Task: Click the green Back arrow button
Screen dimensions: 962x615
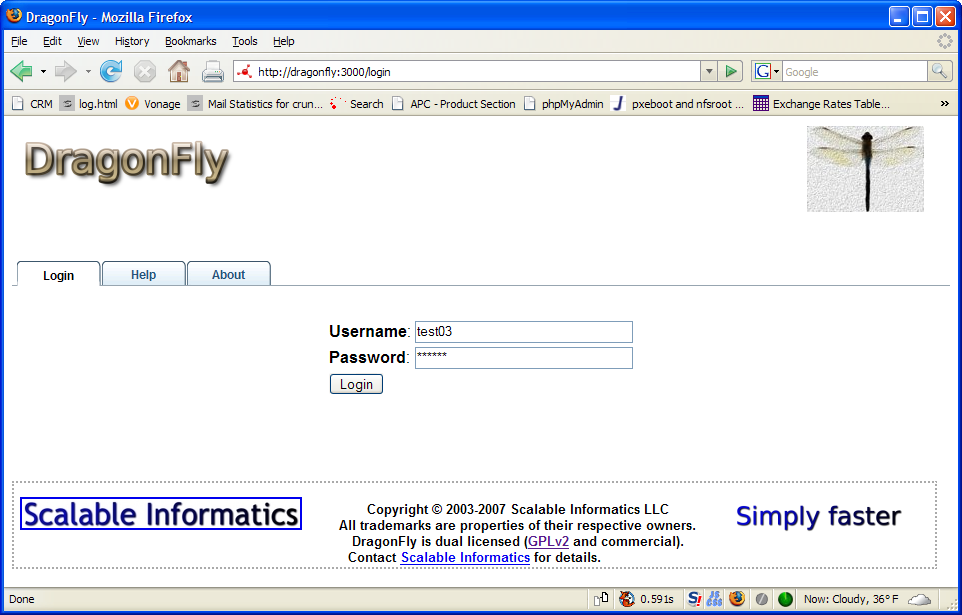Action: 21,72
